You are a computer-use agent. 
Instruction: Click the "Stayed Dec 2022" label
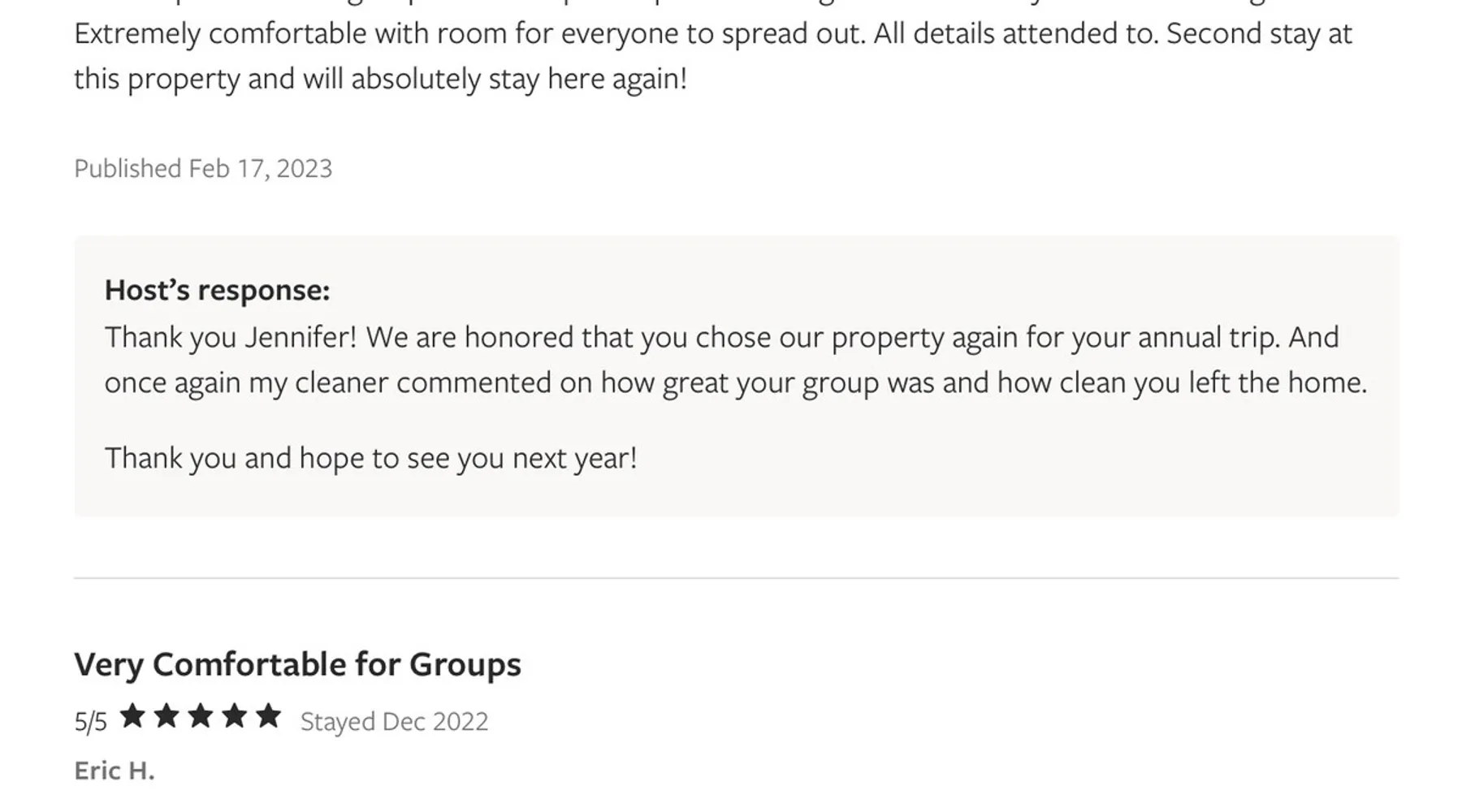coord(394,722)
